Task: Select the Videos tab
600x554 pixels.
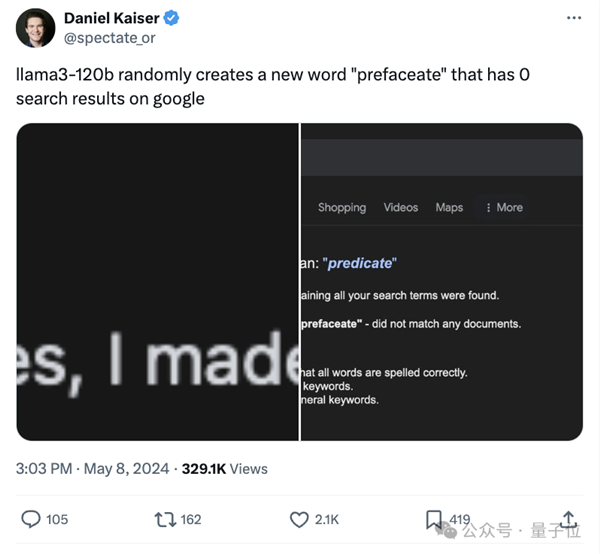Action: 400,207
